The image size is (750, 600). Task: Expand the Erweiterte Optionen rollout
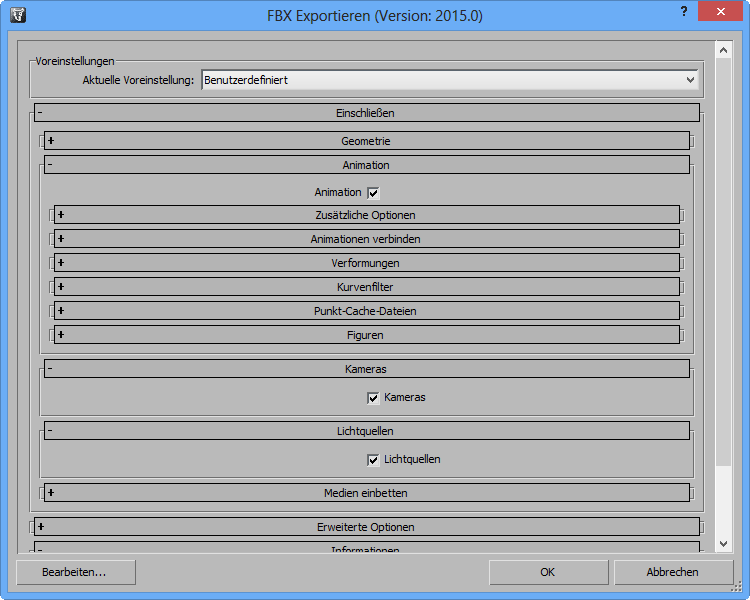(x=367, y=527)
